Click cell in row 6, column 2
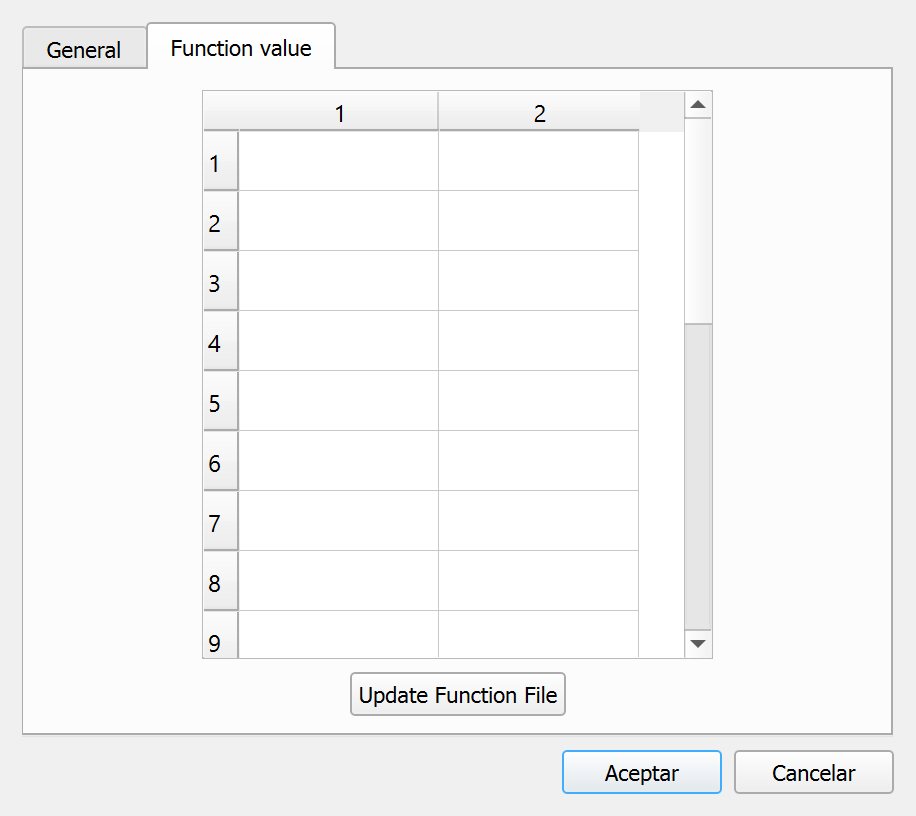 (x=539, y=461)
